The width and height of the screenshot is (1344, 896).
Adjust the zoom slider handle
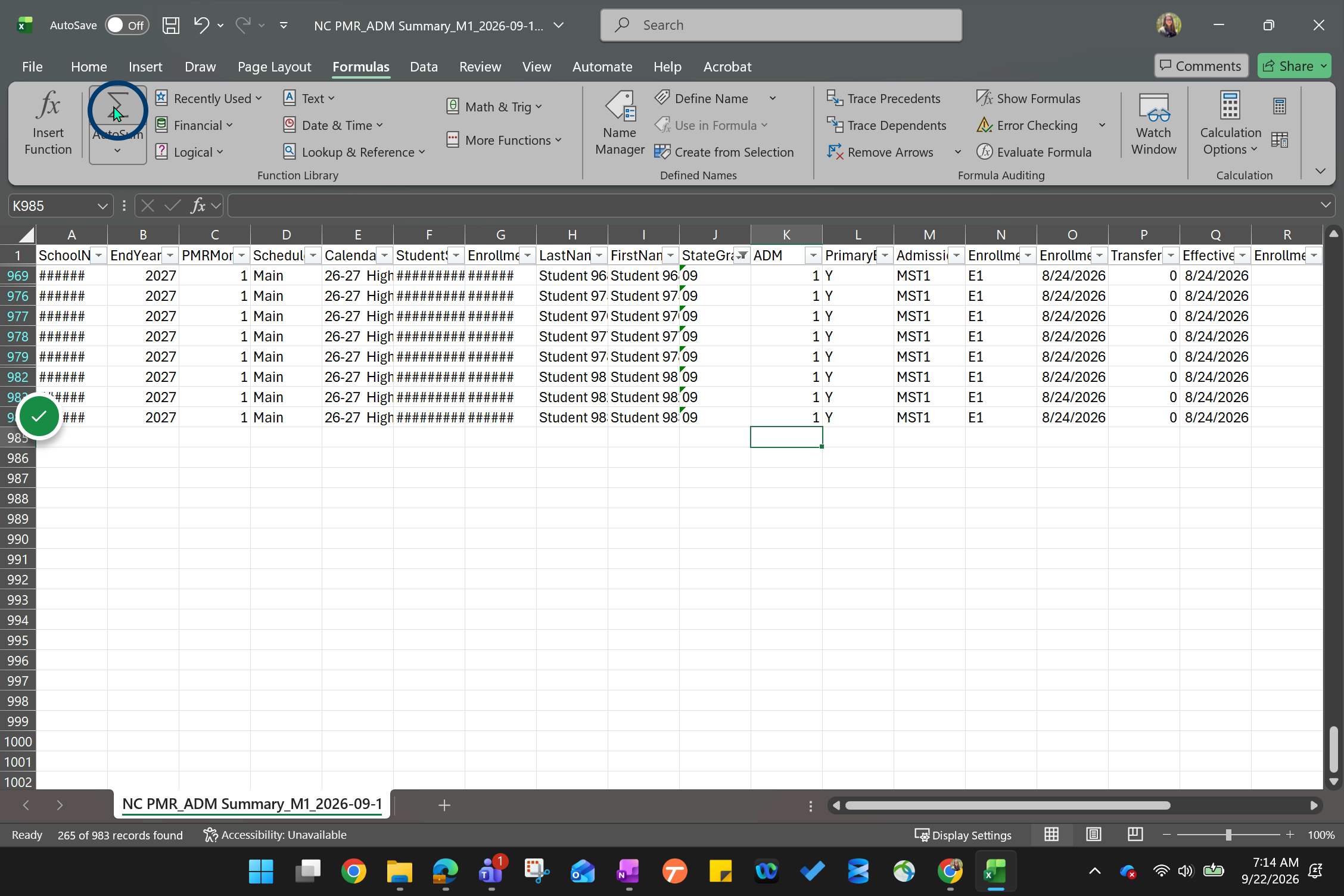pyautogui.click(x=1228, y=835)
